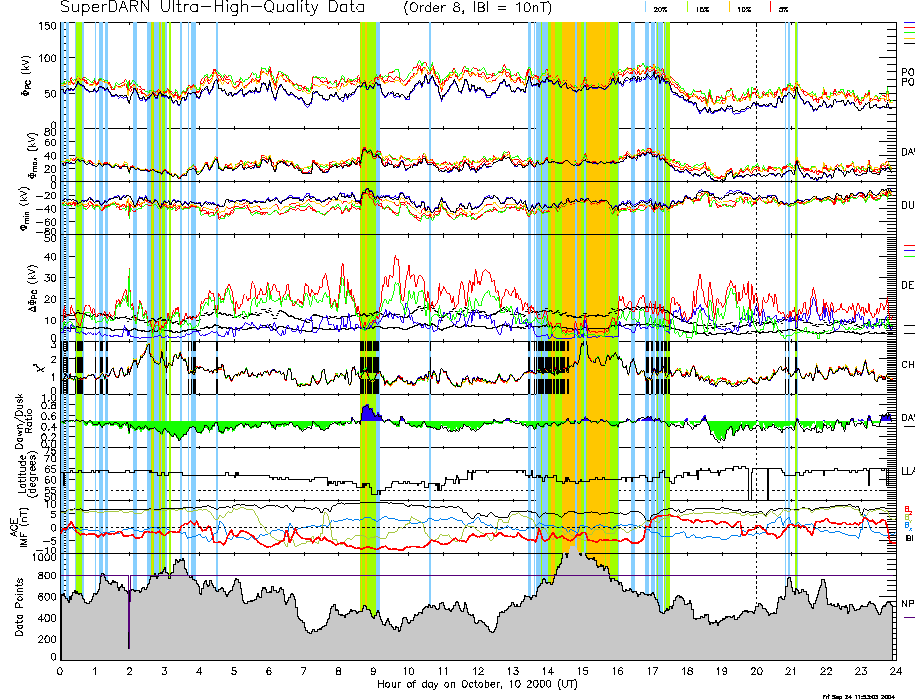This screenshot has height=700, width=915.
Task: Click the hour 12 tick label
Action: click(478, 671)
